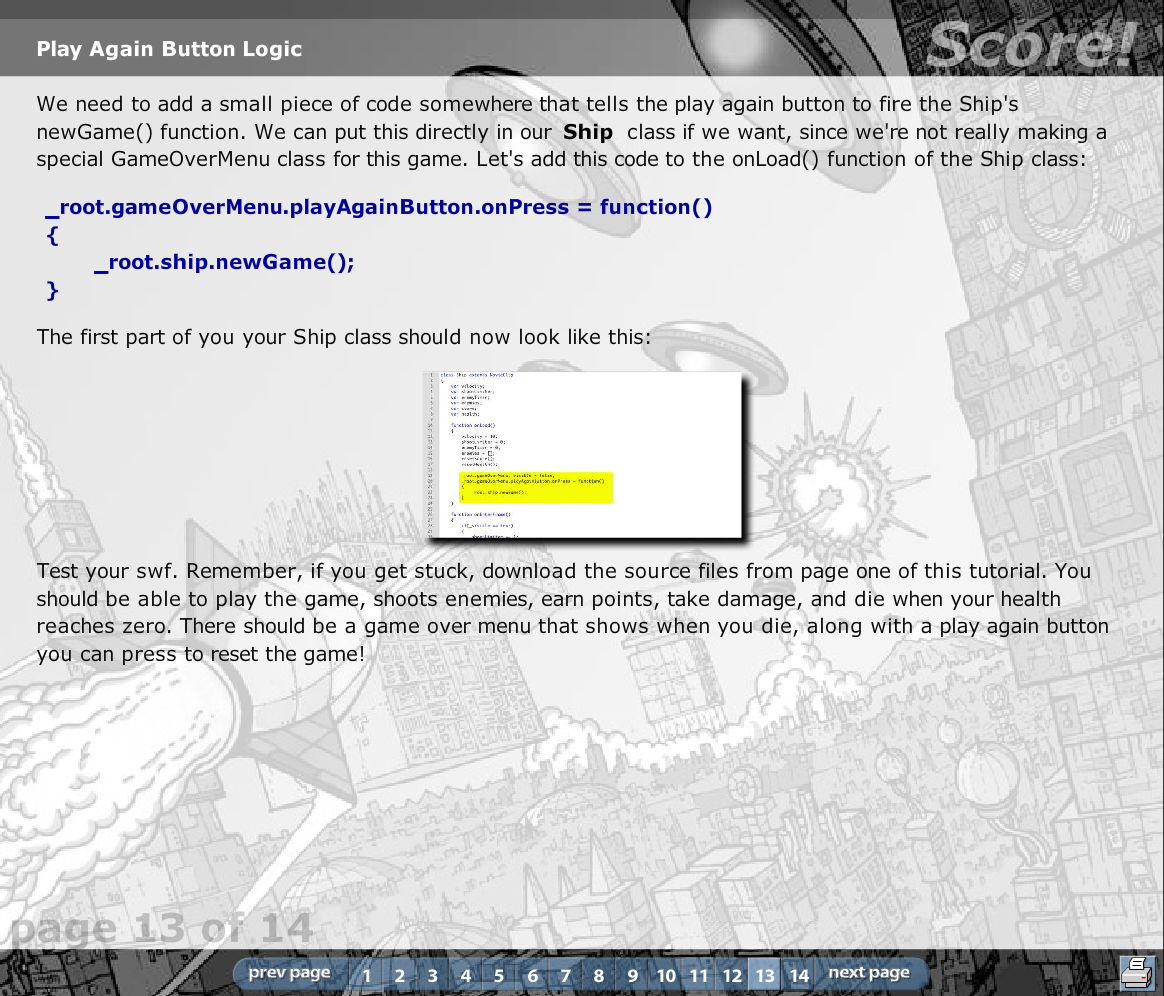
Task: Jump to tutorial page 3
Action: [433, 975]
